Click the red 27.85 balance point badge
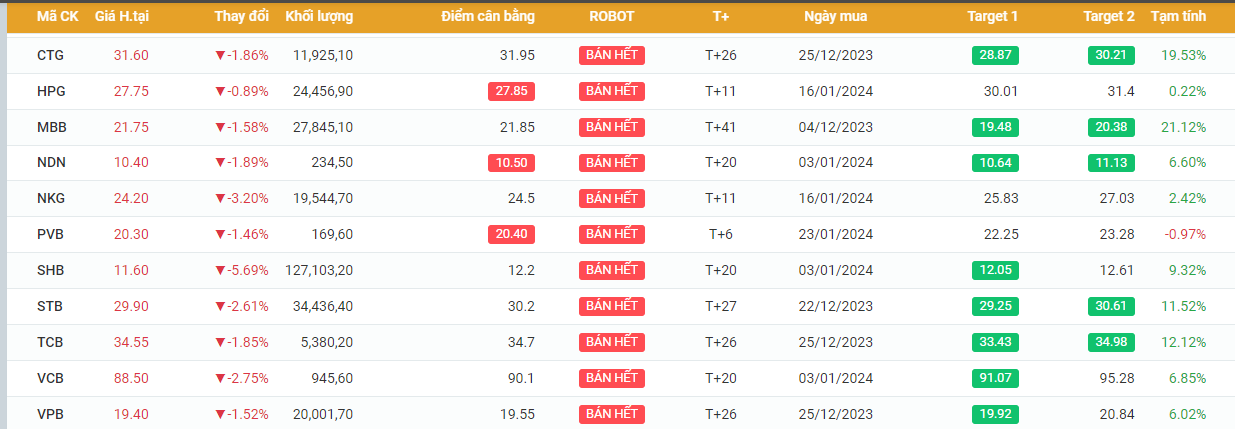 511,91
